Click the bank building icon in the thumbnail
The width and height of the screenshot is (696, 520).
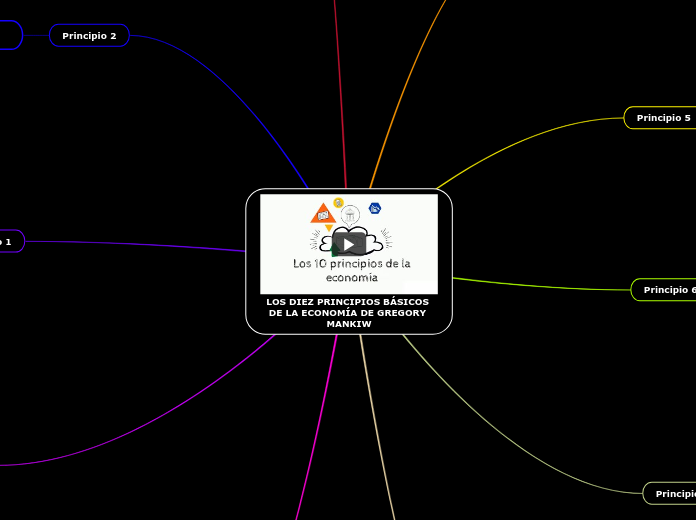point(350,216)
